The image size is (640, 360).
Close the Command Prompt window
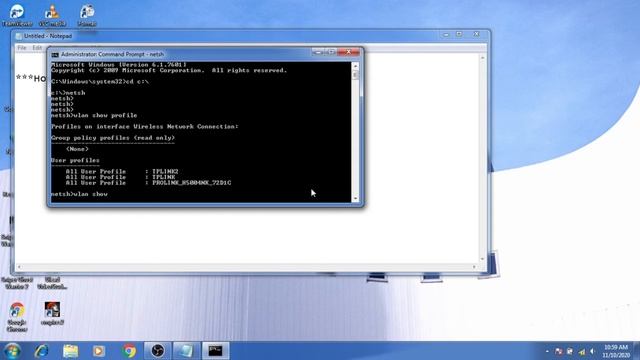point(348,52)
